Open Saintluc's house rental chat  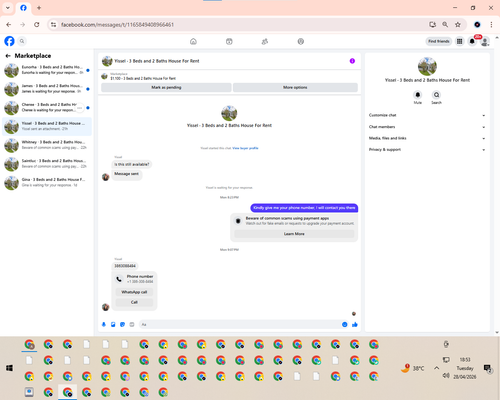pyautogui.click(x=47, y=164)
